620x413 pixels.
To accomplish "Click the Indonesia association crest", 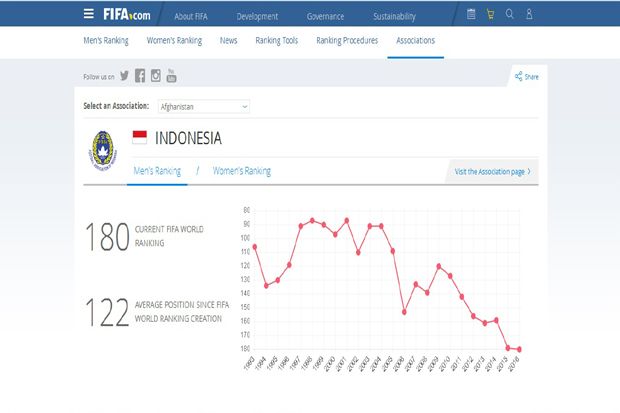I will (x=102, y=150).
